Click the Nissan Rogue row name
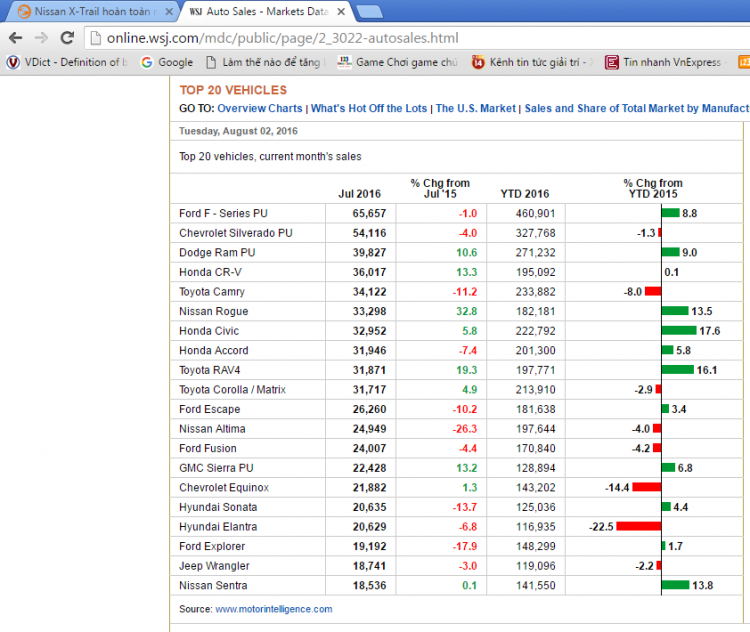750x632 pixels. (213, 311)
